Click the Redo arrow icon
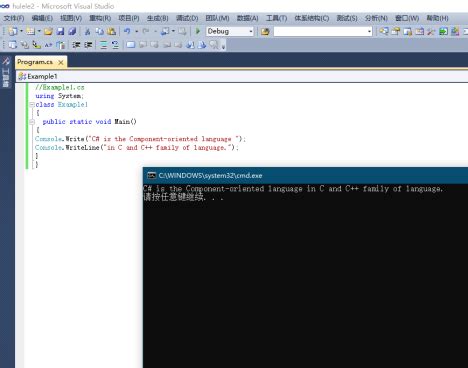This screenshot has width=468, height=368. 146,31
